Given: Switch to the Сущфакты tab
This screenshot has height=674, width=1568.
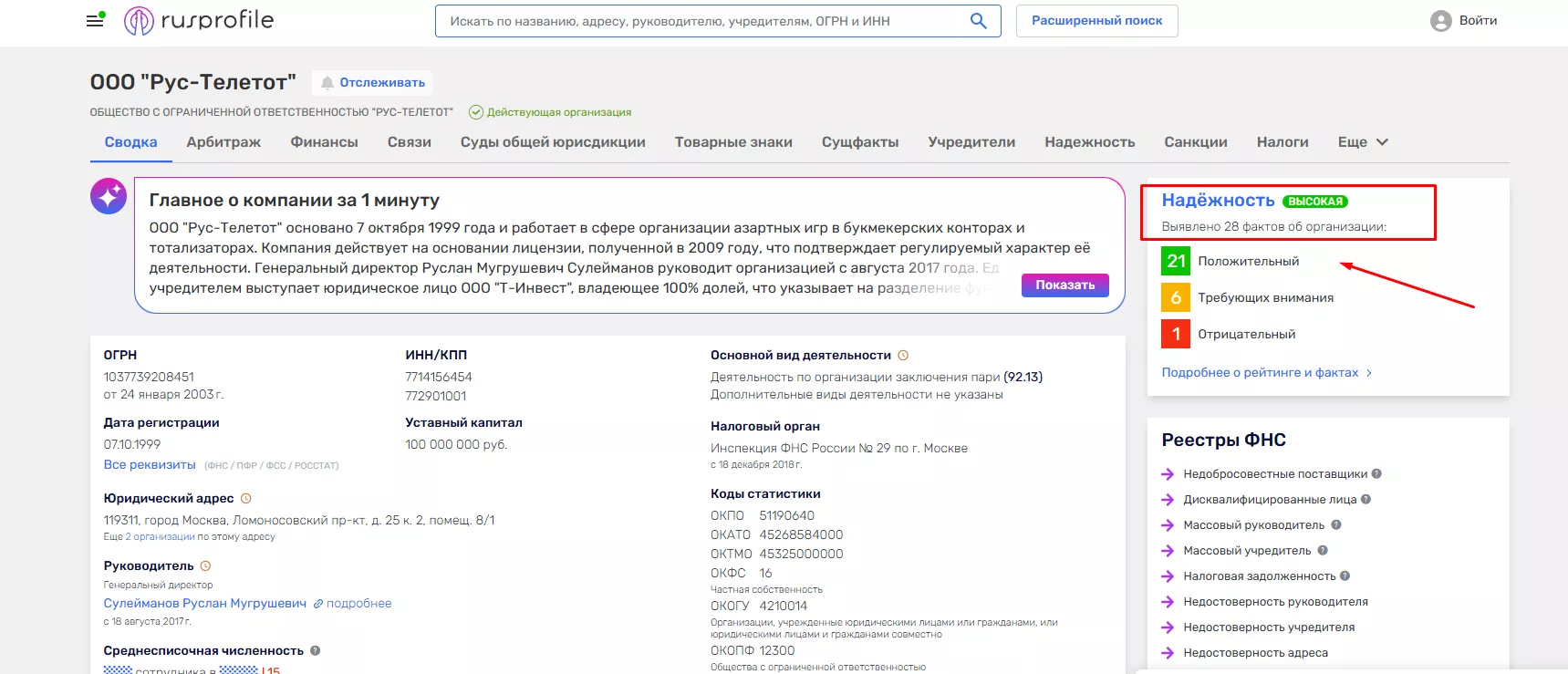Looking at the screenshot, I should point(860,142).
